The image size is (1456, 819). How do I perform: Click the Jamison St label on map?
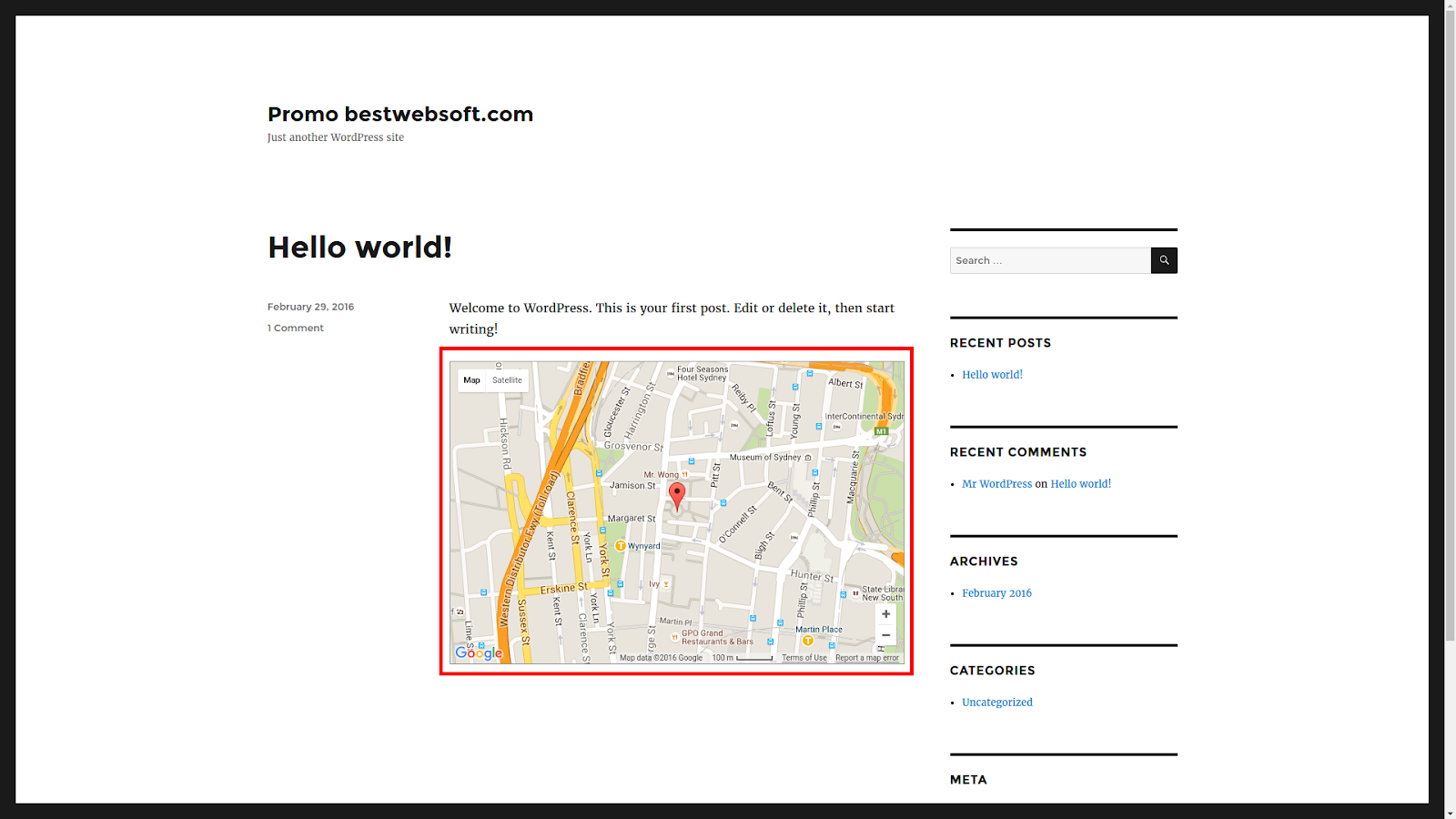632,486
